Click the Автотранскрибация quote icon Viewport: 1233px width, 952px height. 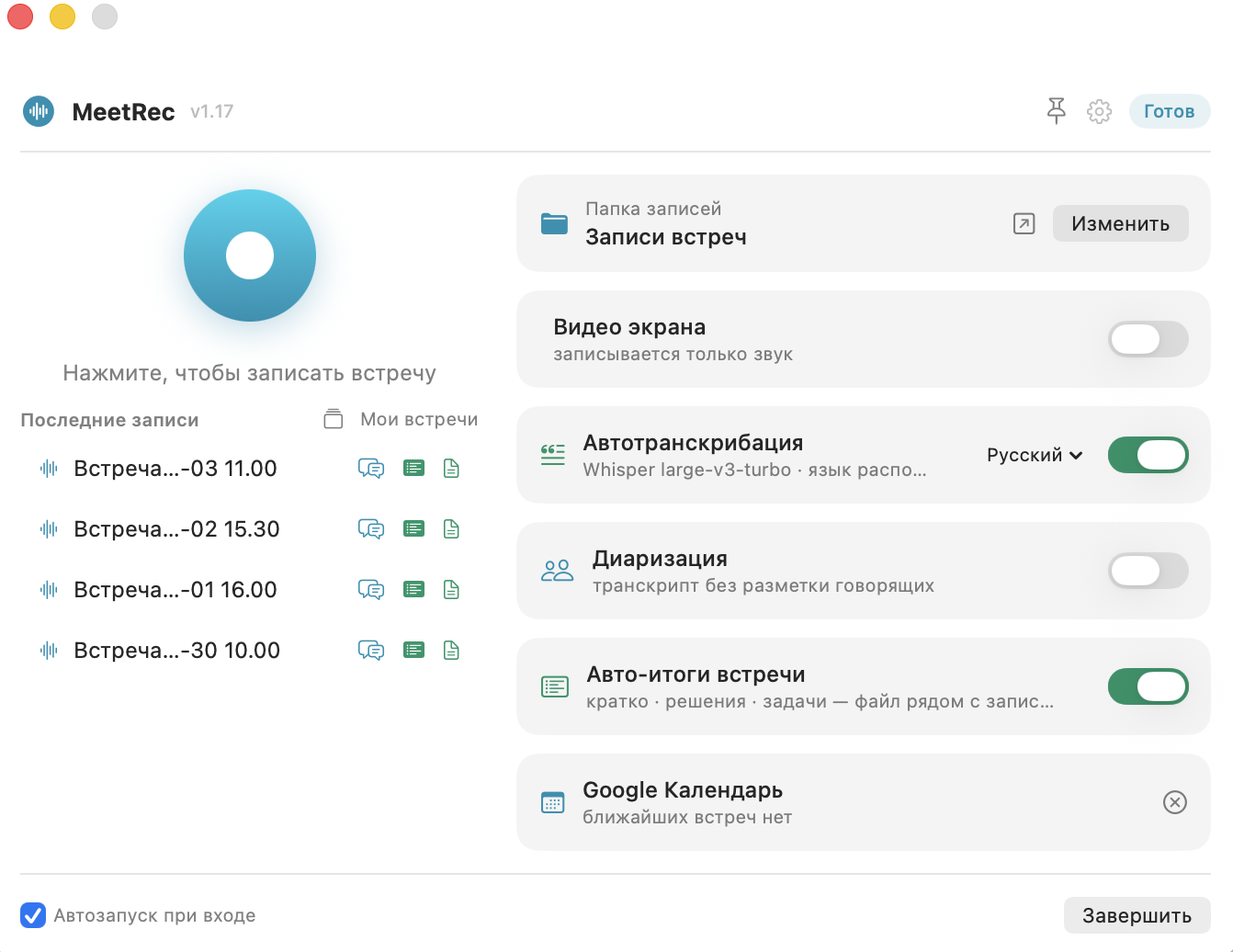553,455
